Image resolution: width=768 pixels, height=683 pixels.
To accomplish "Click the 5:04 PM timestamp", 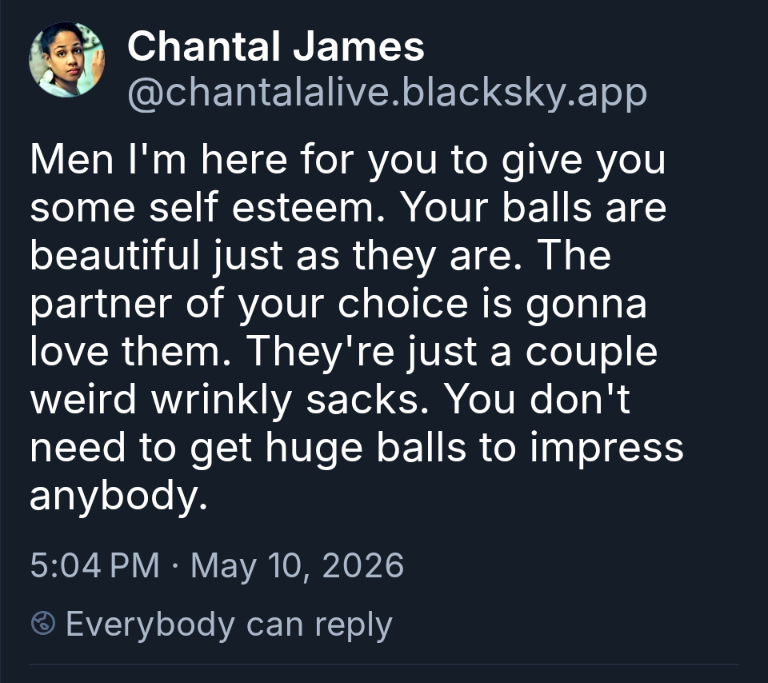I will [95, 565].
